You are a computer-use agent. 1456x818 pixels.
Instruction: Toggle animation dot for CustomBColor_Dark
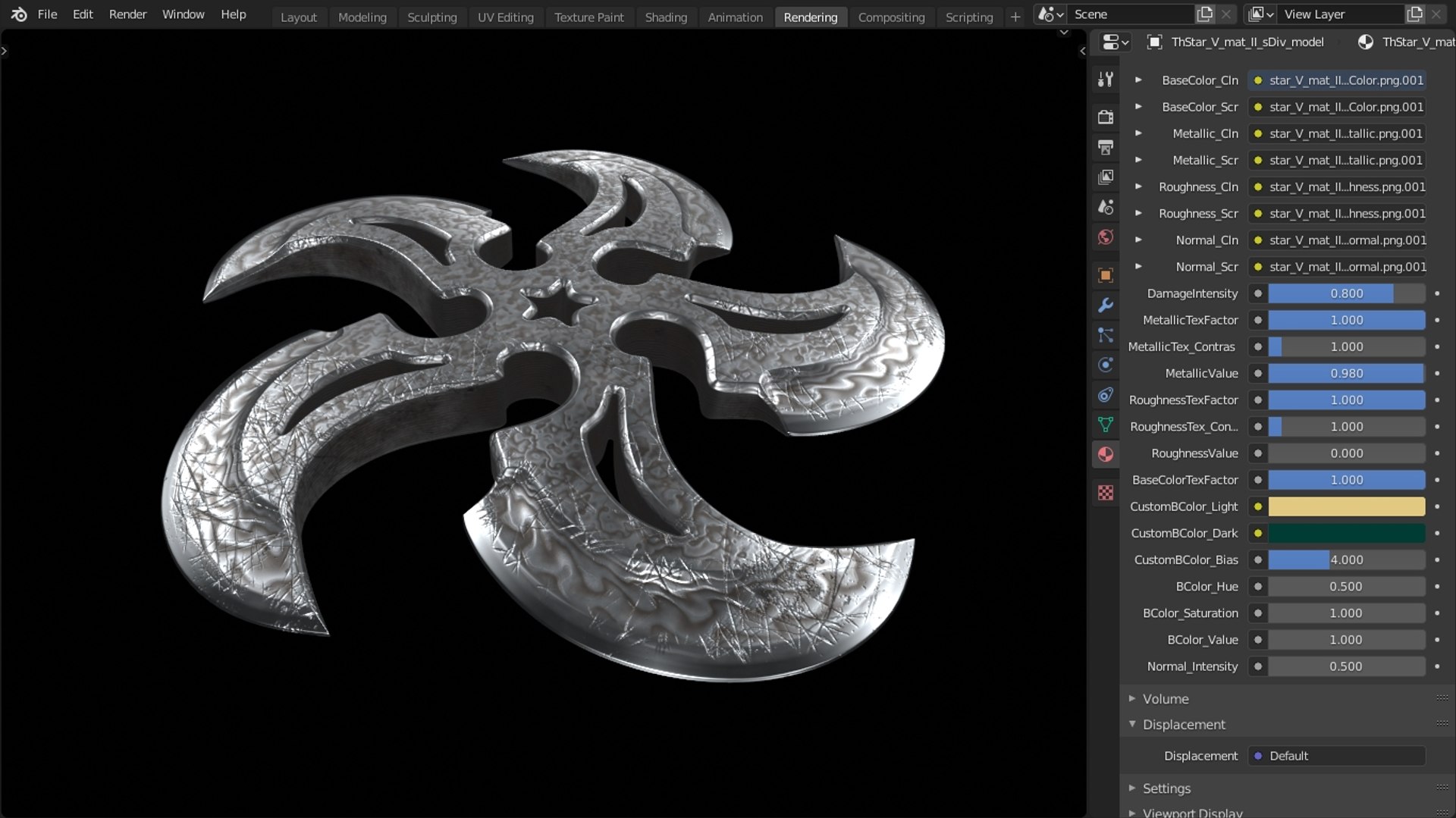[x=1437, y=533]
